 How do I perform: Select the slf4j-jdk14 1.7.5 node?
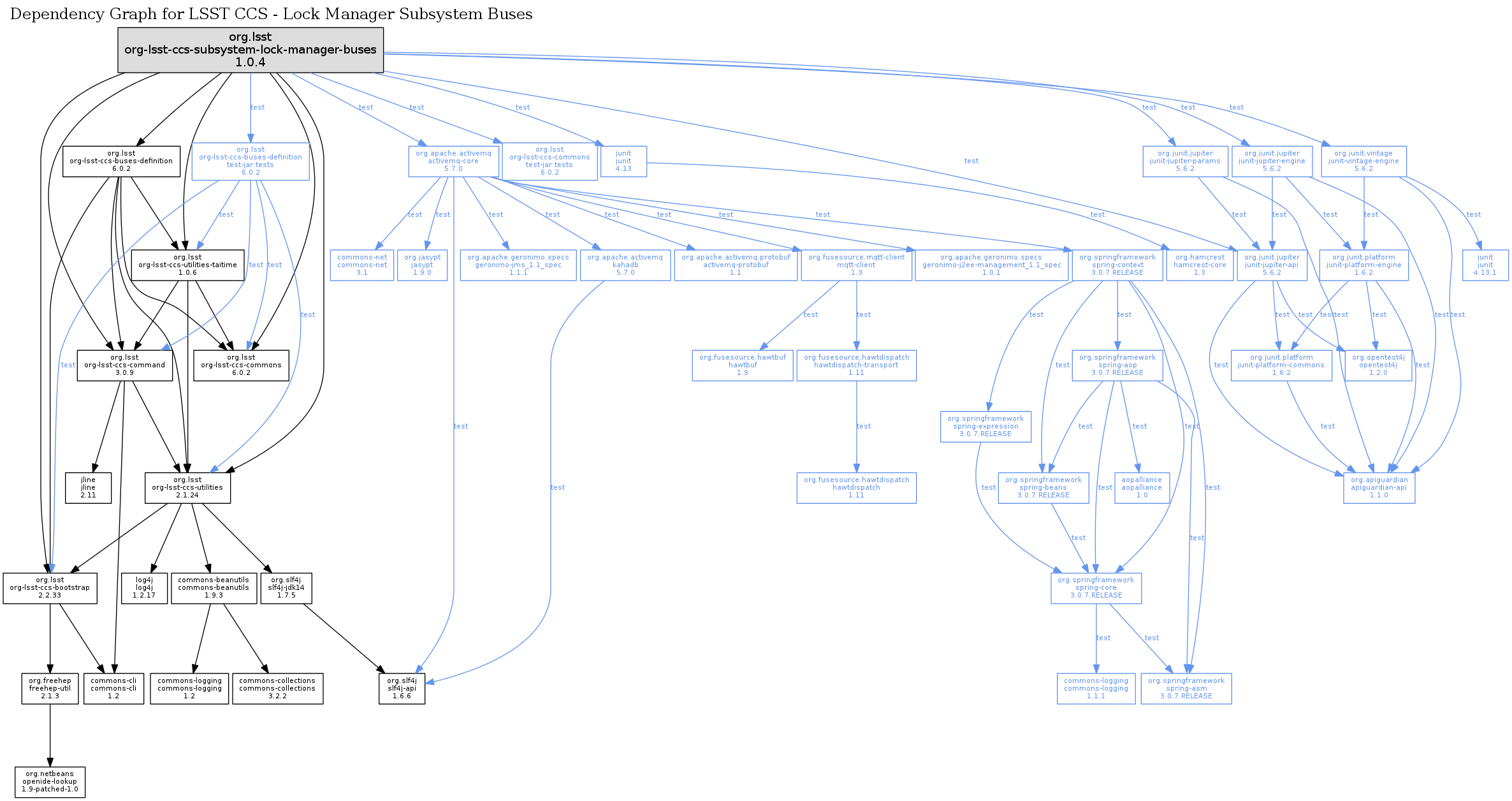(x=286, y=588)
